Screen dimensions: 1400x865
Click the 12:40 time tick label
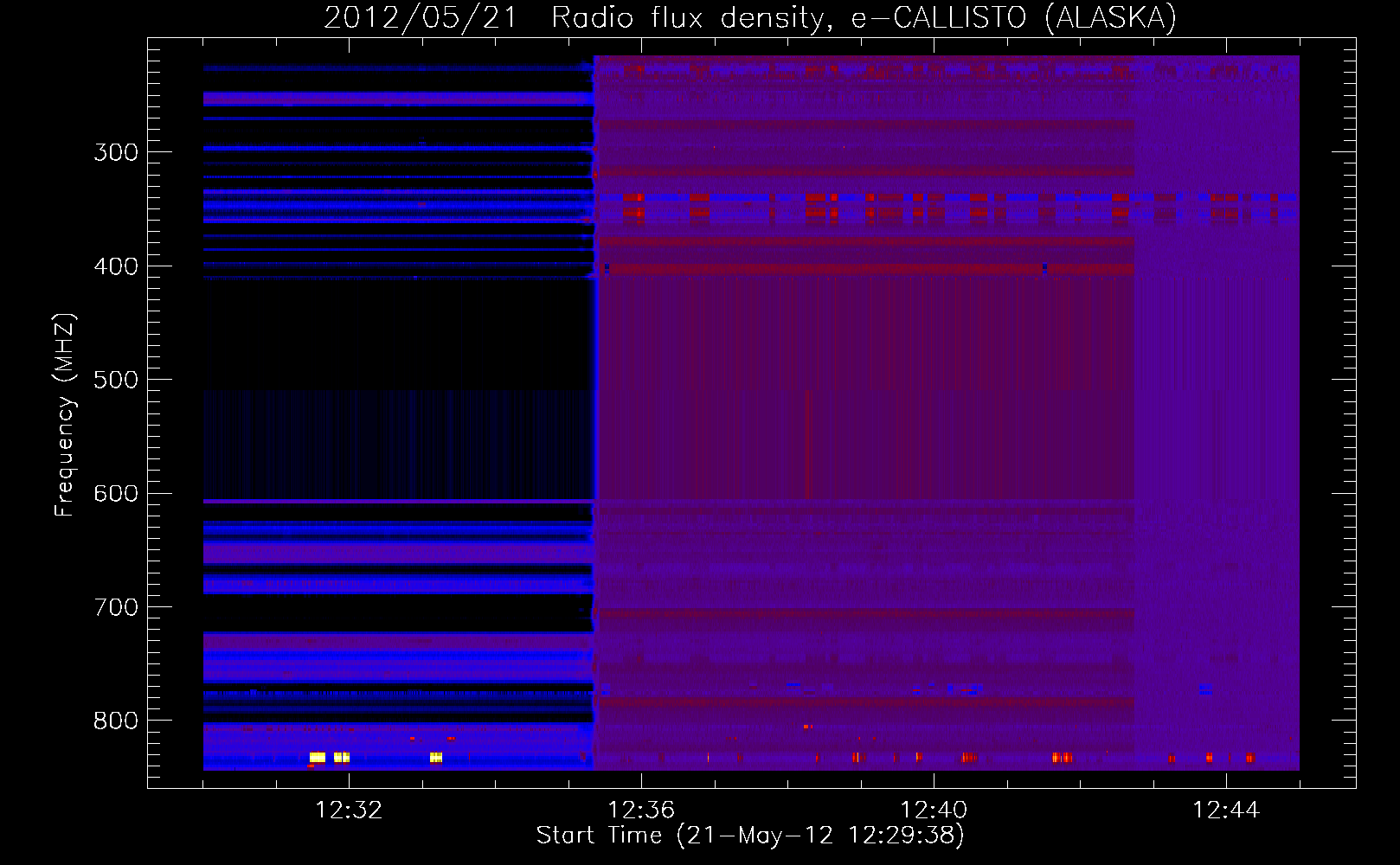click(934, 811)
